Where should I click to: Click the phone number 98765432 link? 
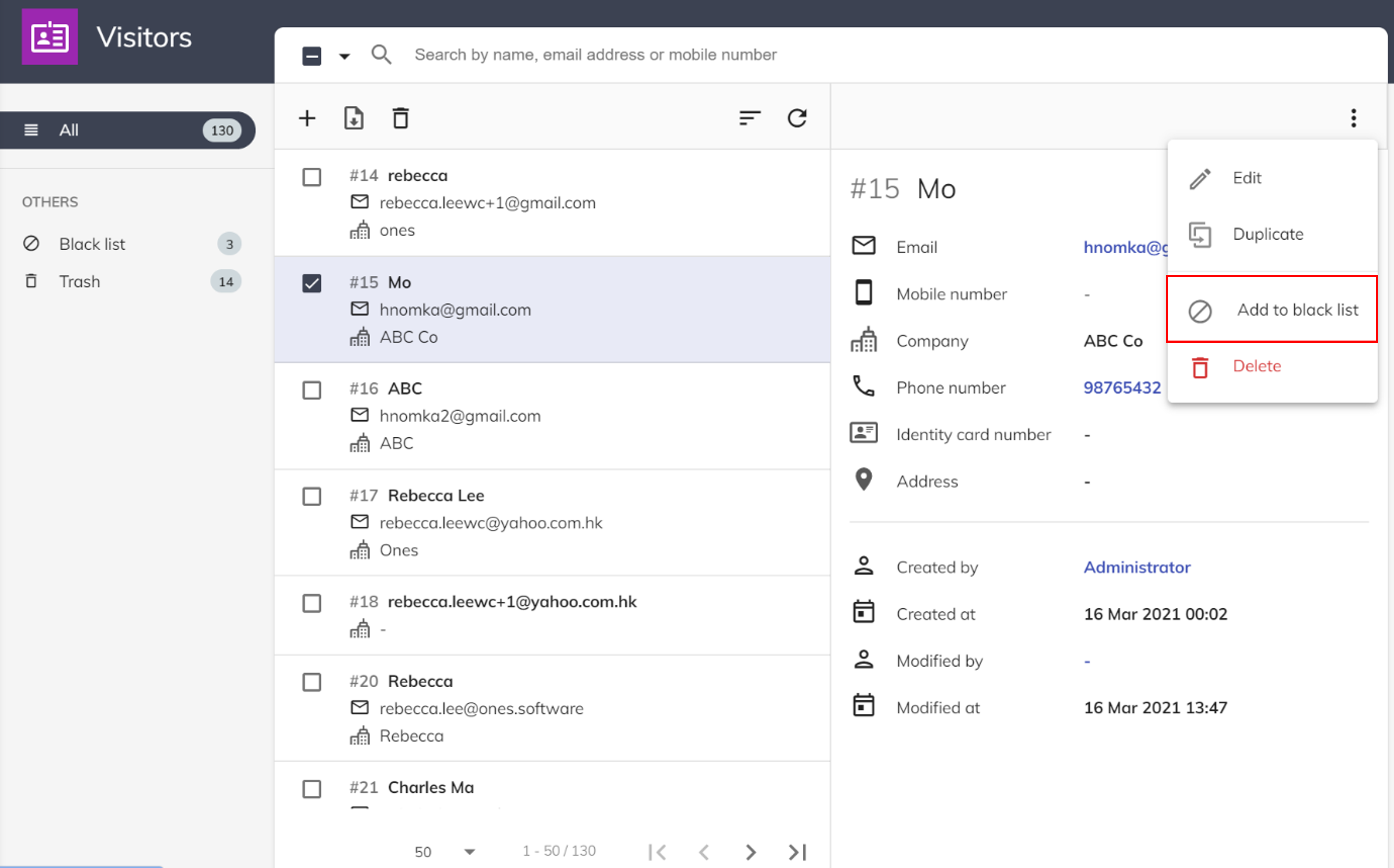1121,388
